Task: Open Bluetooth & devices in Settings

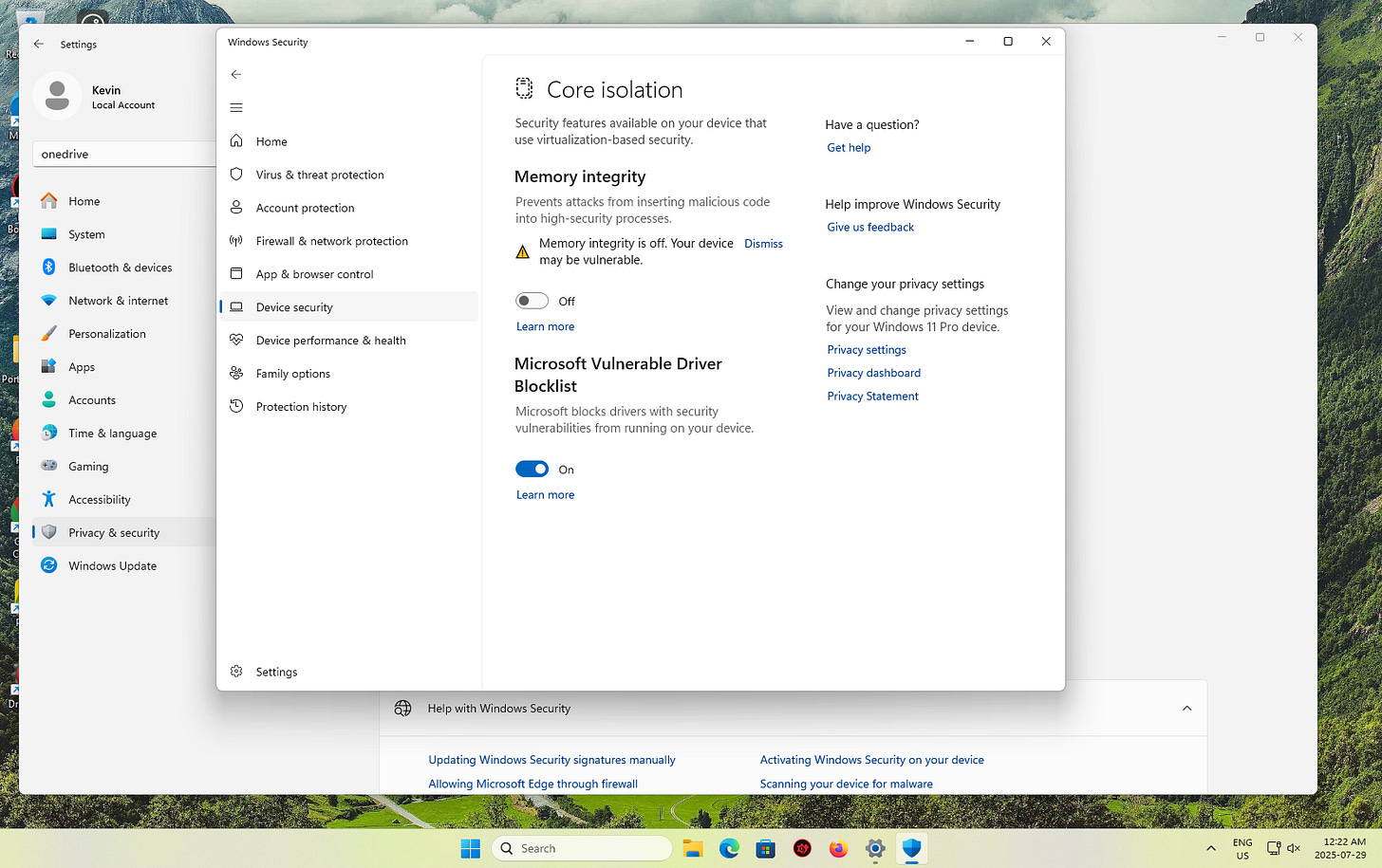Action: 124,268
